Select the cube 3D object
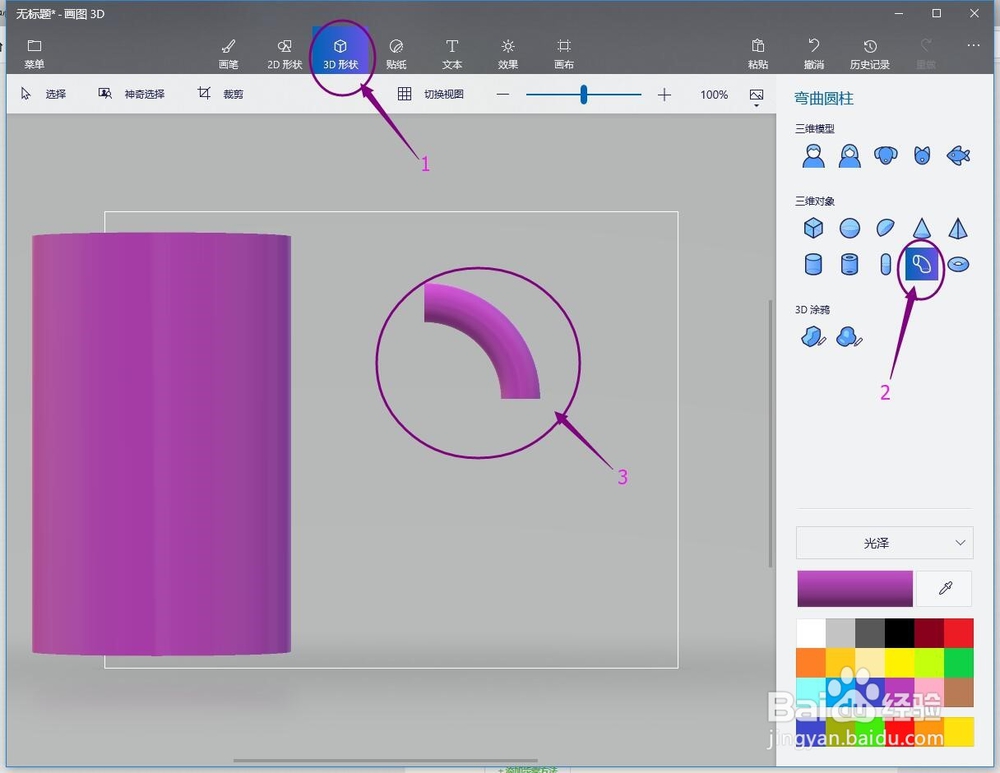Screen dimensions: 1000x773 pyautogui.click(x=813, y=228)
